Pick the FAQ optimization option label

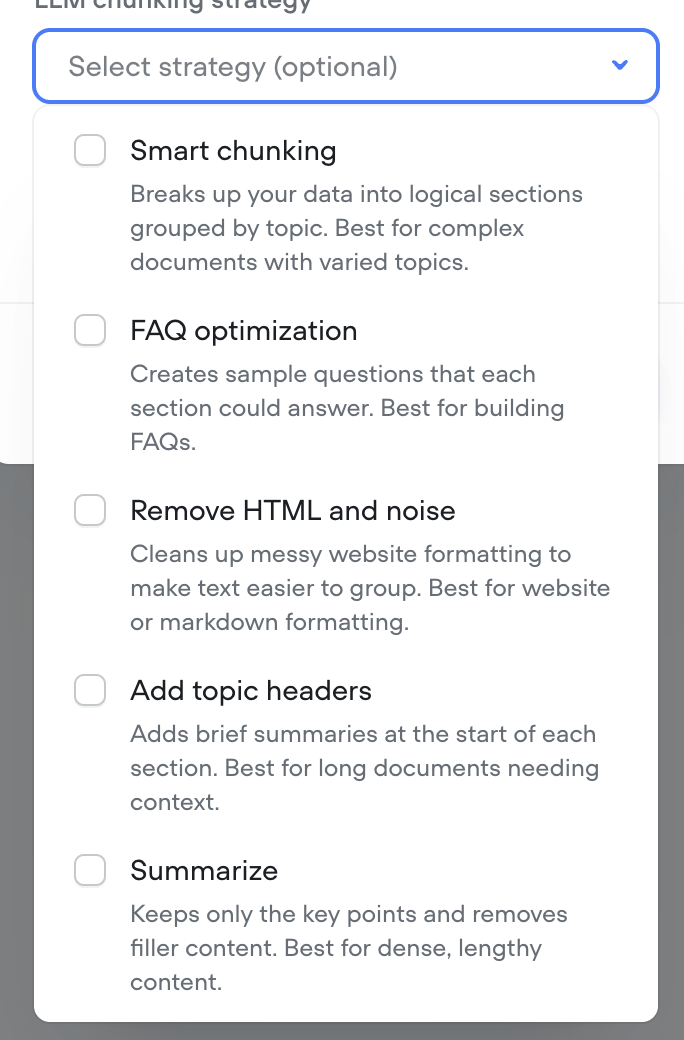(243, 330)
